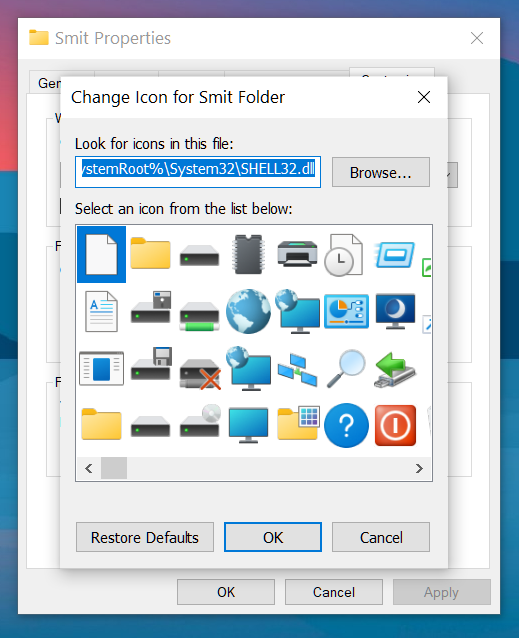Select the networked computers icon

[x=297, y=370]
